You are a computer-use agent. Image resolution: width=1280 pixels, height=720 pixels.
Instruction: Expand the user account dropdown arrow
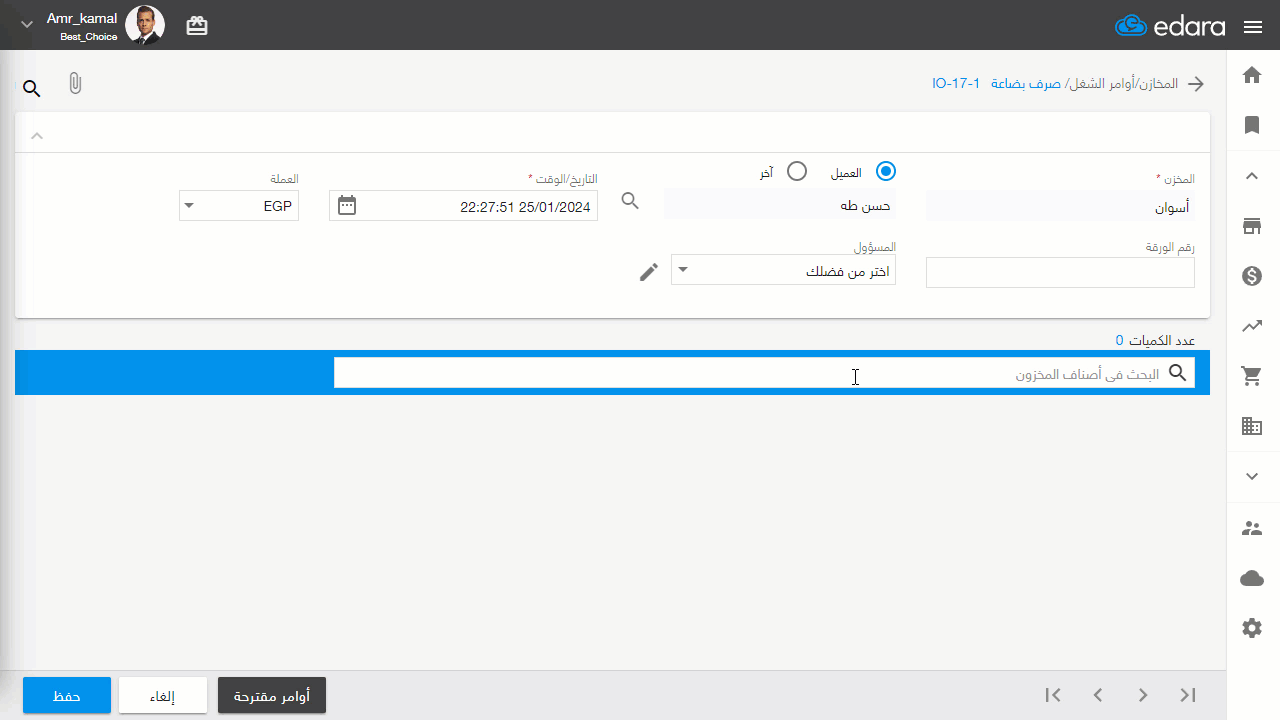[27, 25]
